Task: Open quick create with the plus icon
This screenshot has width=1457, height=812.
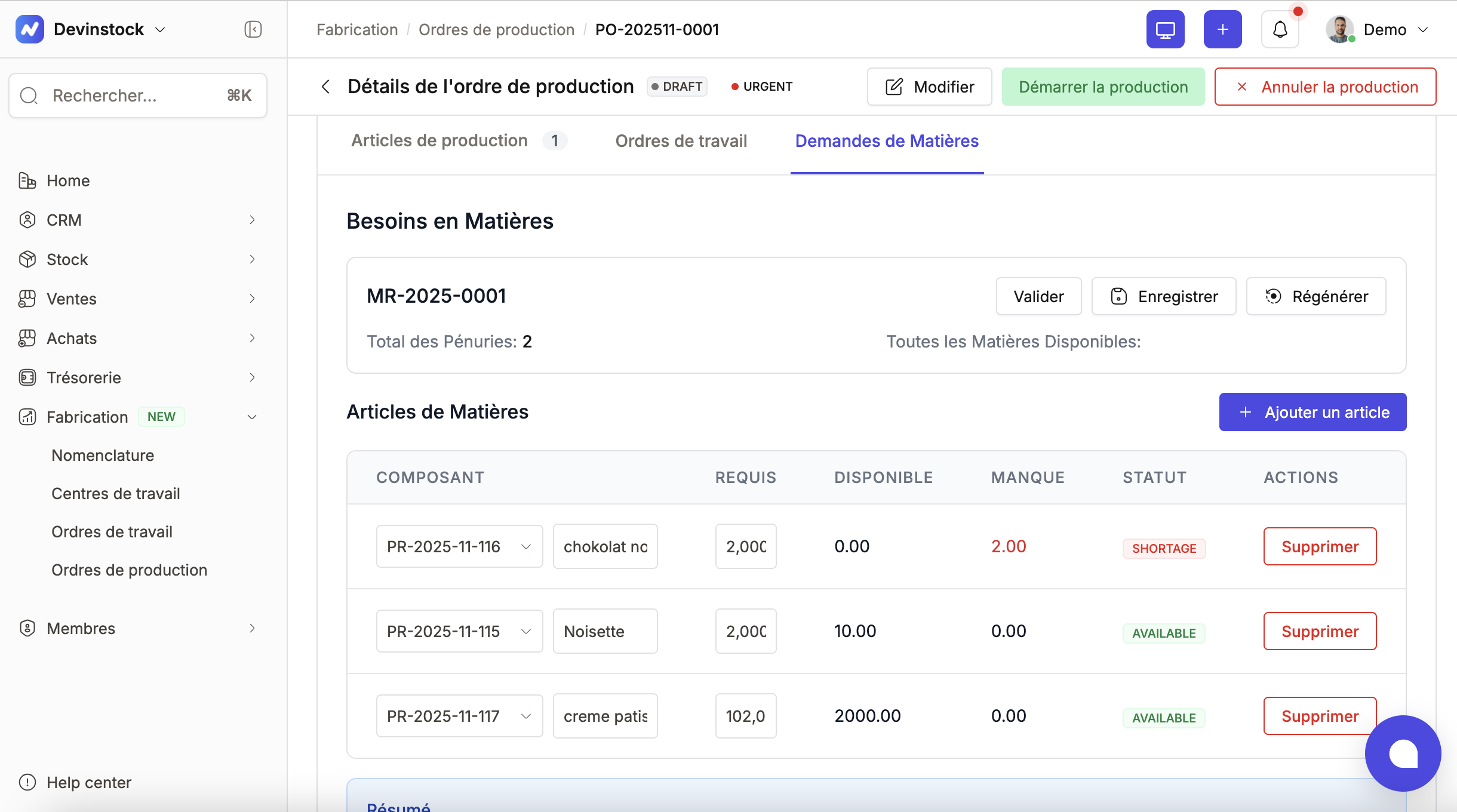Action: (1222, 29)
